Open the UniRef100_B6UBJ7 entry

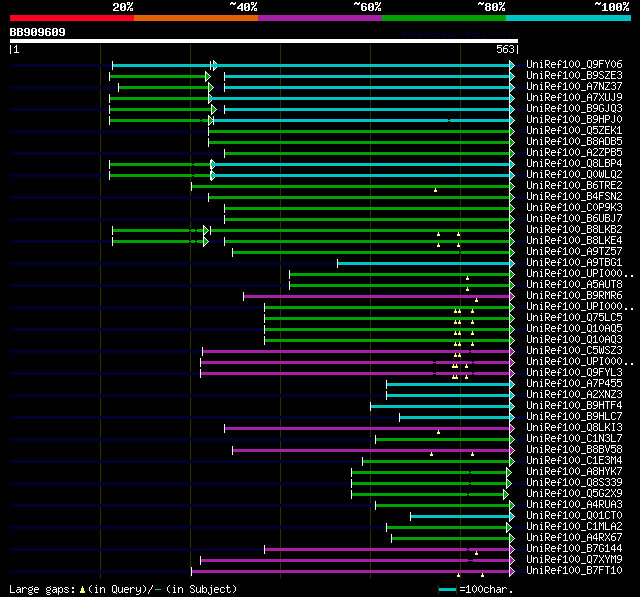click(574, 219)
